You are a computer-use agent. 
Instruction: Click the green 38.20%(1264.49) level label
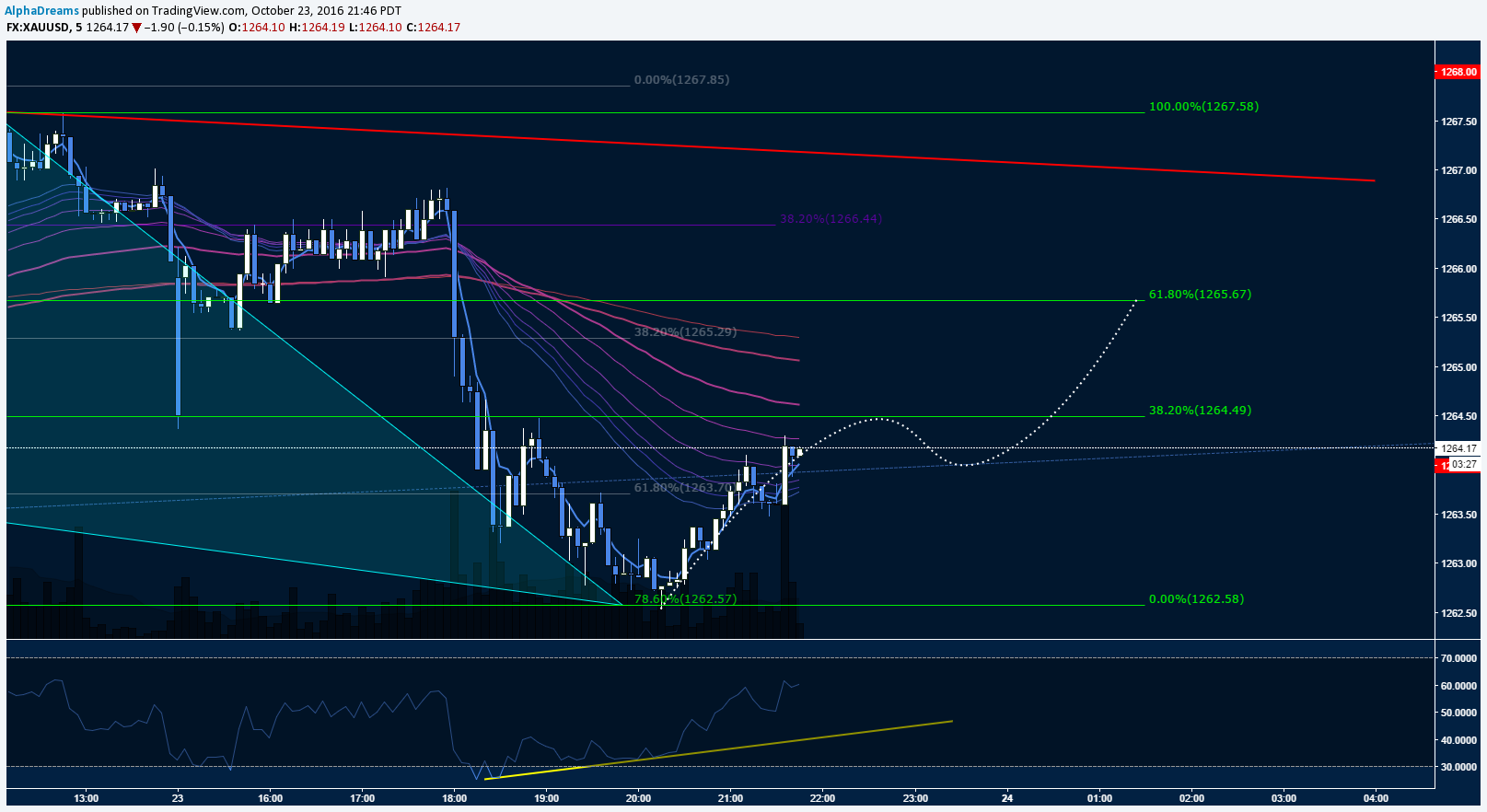[x=1200, y=411]
